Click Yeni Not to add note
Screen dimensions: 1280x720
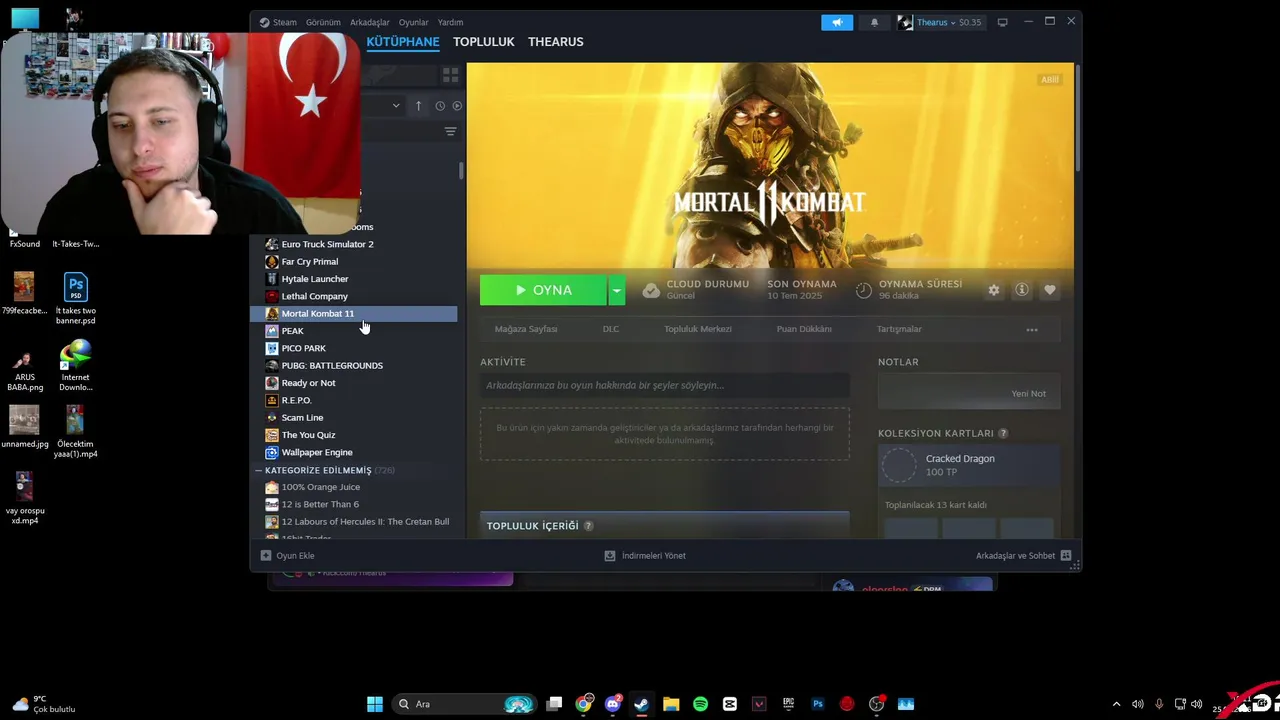(1028, 394)
